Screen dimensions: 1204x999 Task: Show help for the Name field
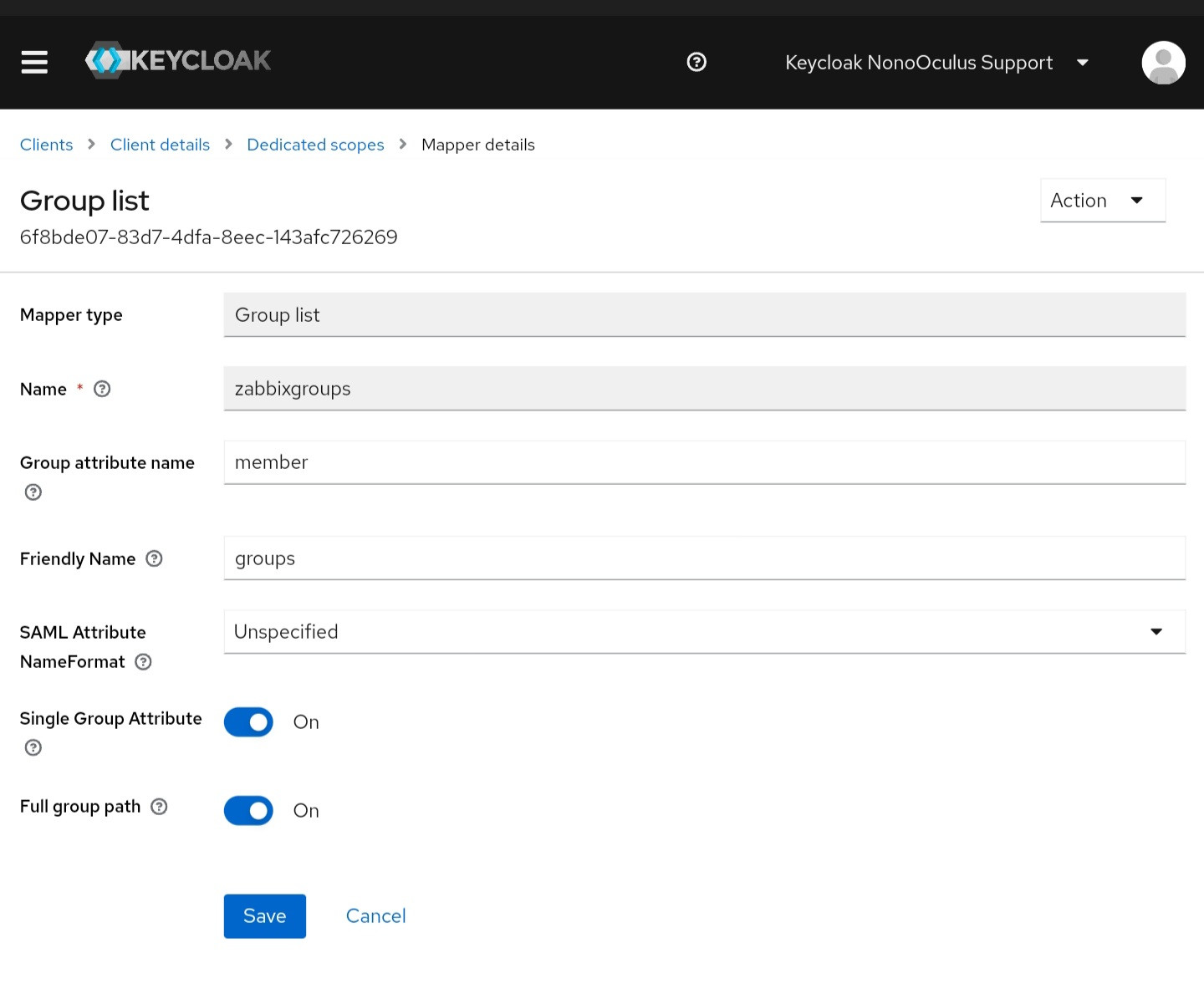click(102, 389)
